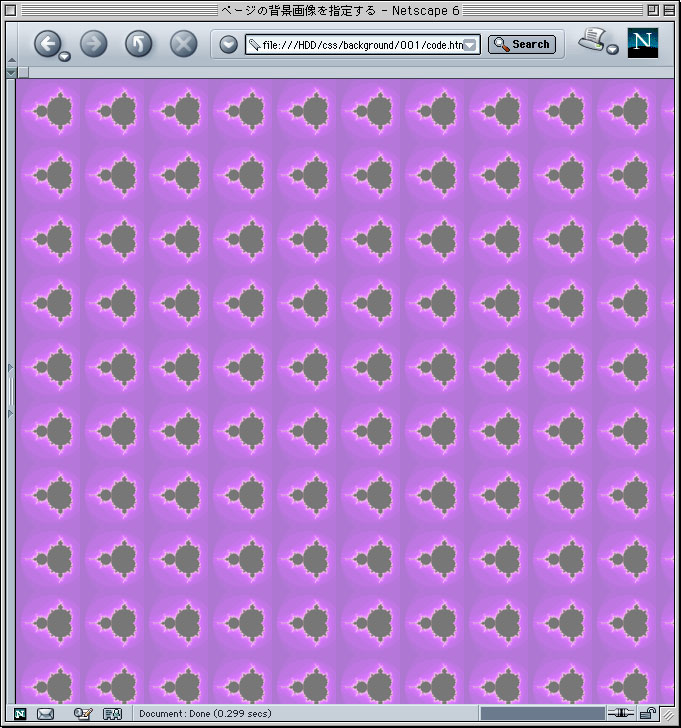Click the round dropdown button before the URL field
This screenshot has width=681, height=728.
click(228, 44)
